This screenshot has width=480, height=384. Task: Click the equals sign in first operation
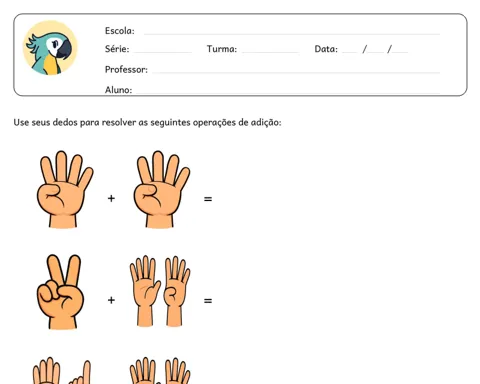coord(208,199)
